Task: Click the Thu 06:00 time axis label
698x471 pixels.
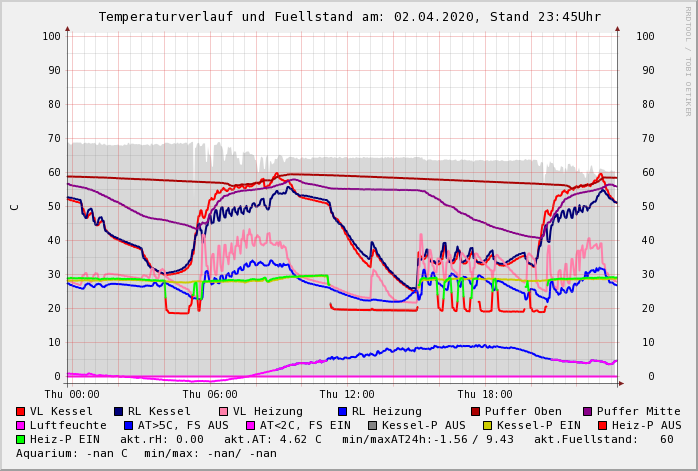Action: click(x=209, y=394)
